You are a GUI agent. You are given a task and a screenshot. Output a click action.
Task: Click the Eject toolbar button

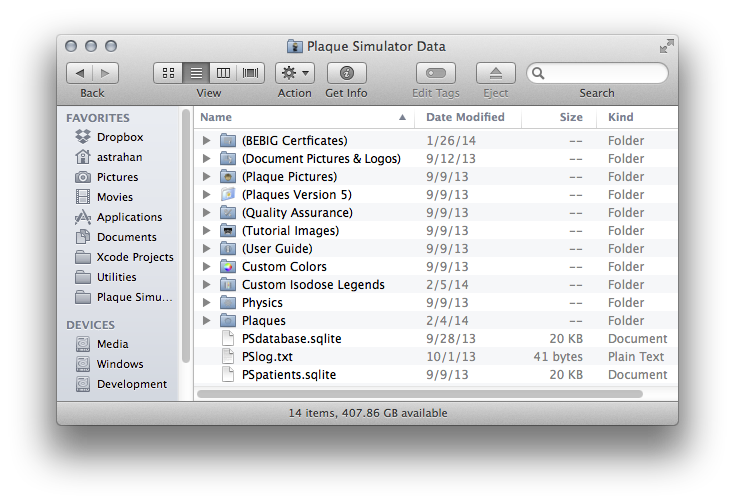tap(495, 73)
